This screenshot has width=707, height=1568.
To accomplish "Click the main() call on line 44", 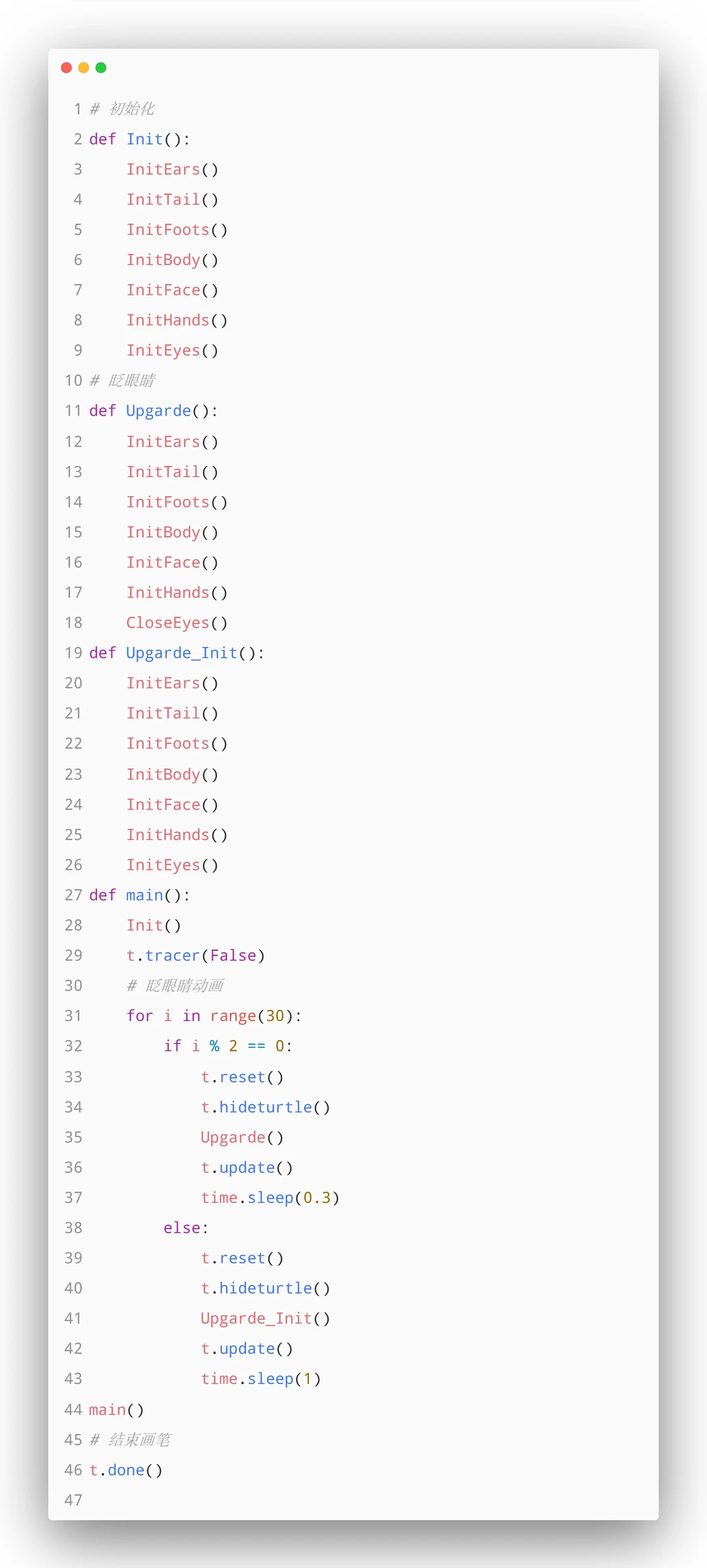I will point(116,1410).
